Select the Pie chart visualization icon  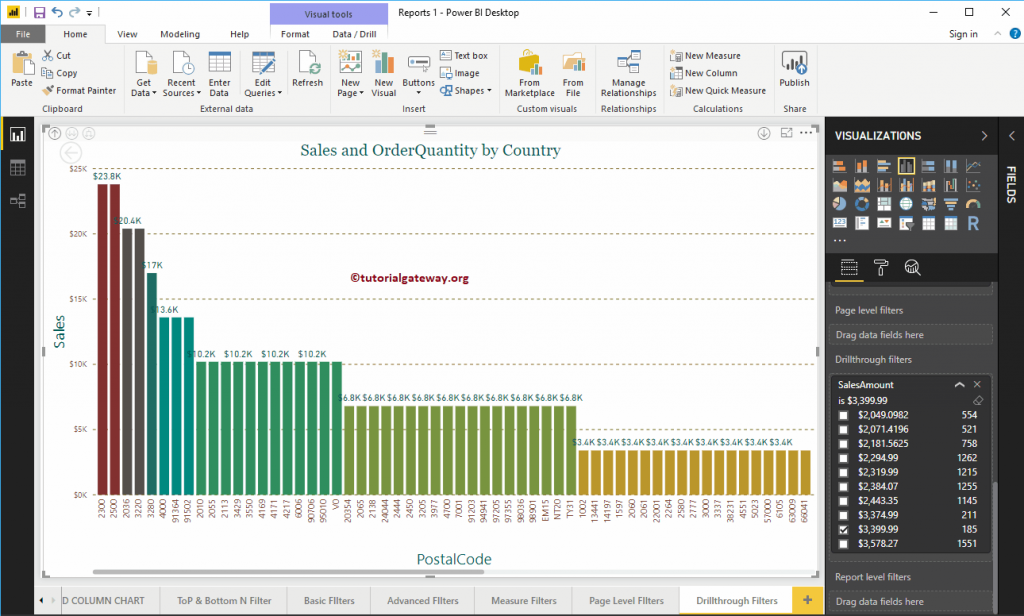[x=840, y=203]
